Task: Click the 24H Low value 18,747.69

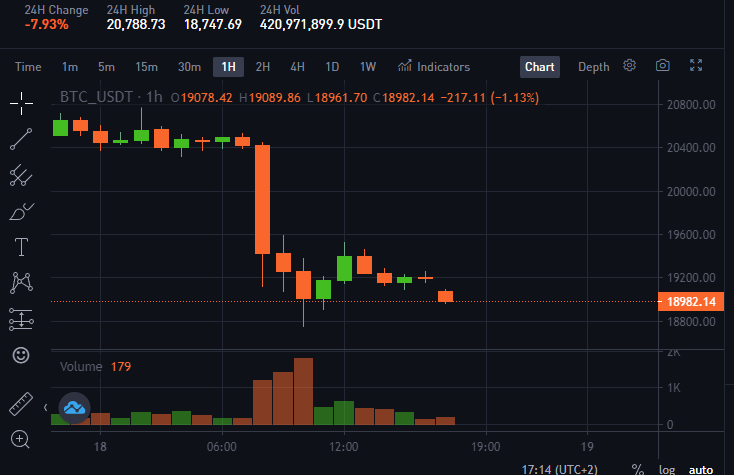Action: click(x=213, y=24)
